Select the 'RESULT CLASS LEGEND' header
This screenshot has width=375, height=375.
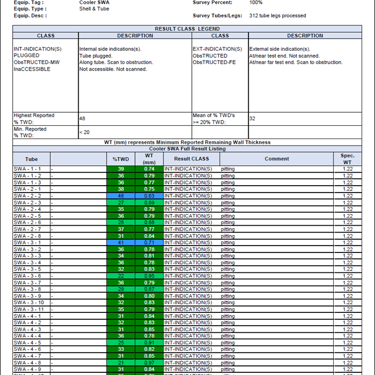pyautogui.click(x=187, y=29)
